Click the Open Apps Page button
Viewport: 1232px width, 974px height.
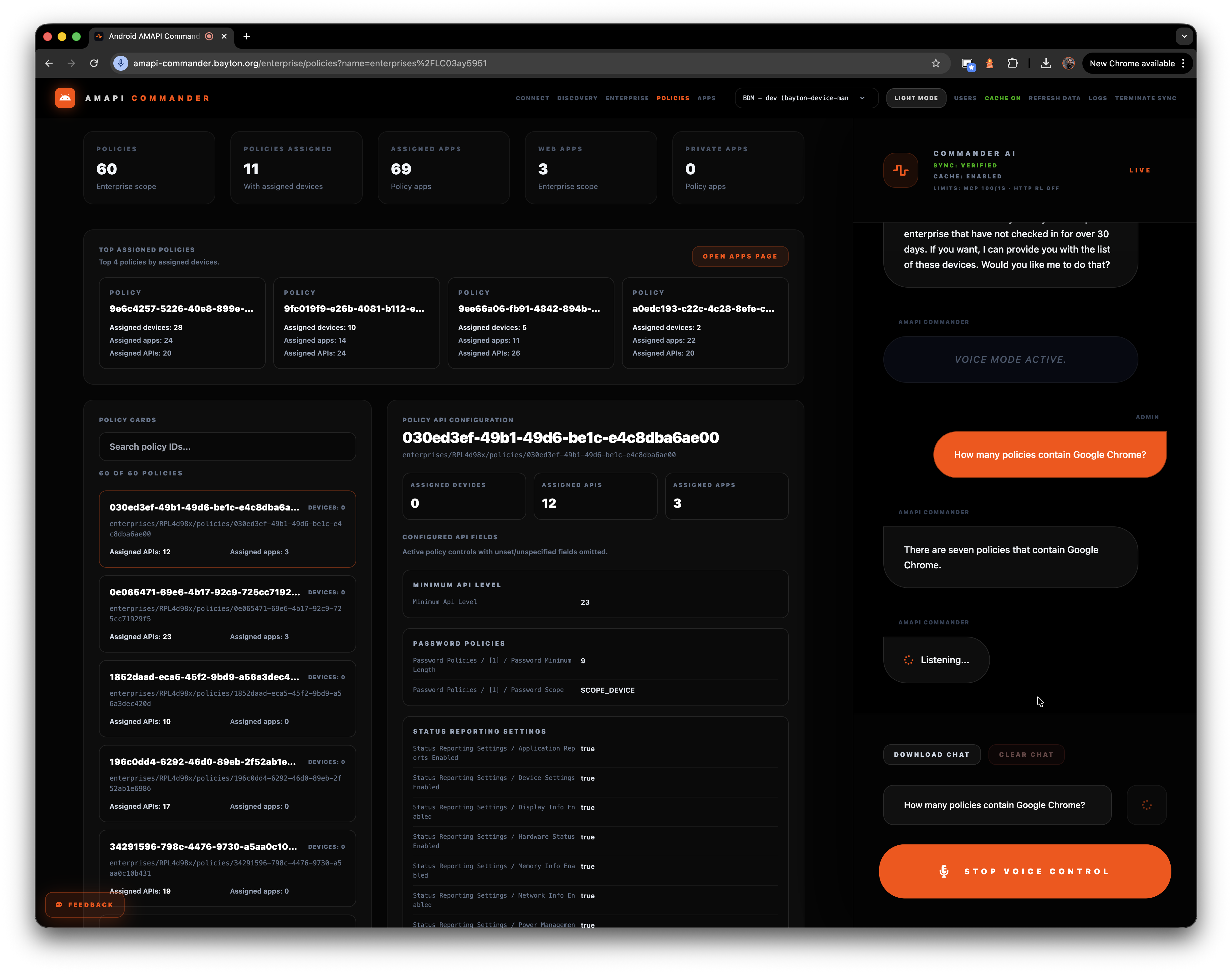tap(740, 256)
